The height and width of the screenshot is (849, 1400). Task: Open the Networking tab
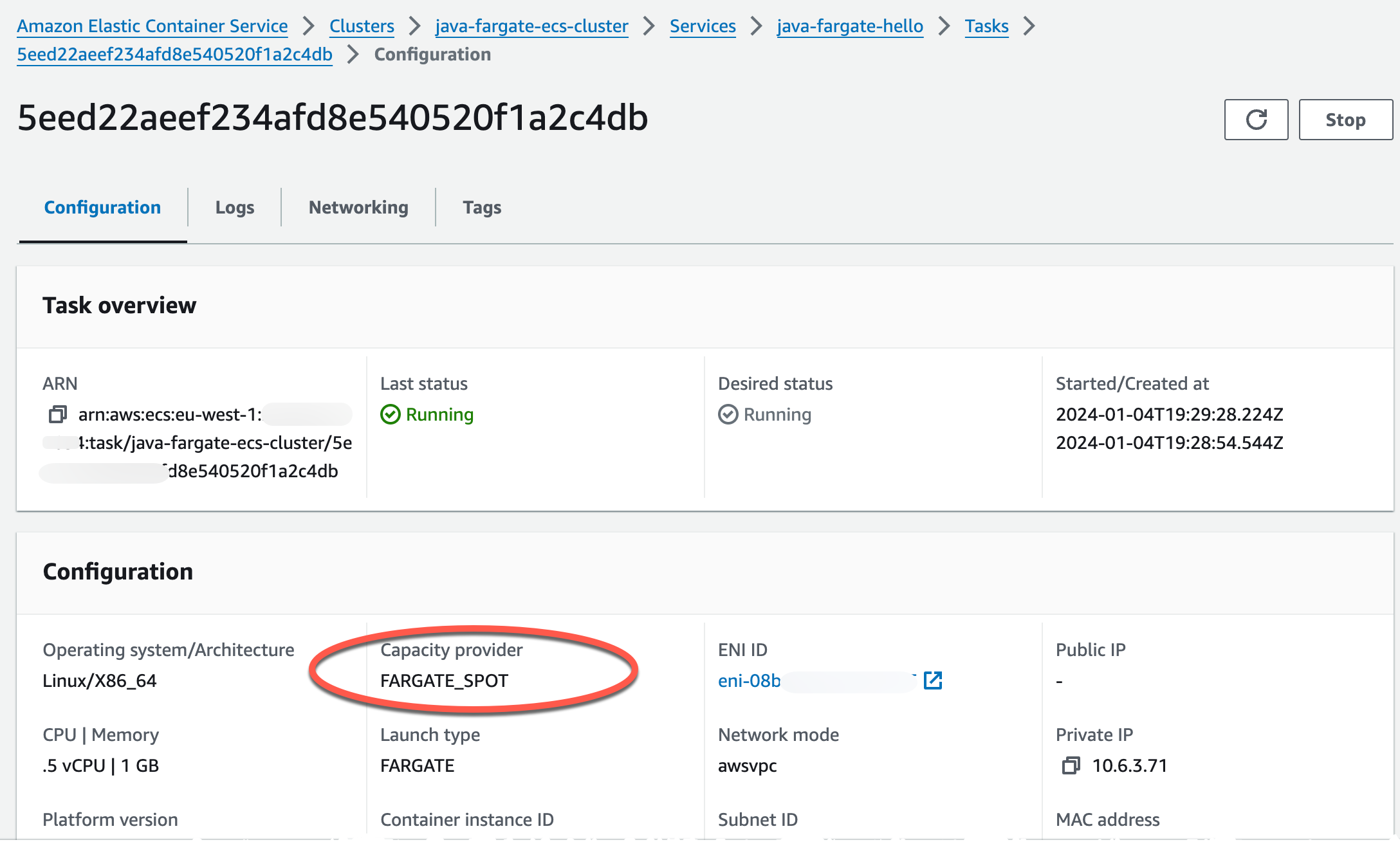pyautogui.click(x=358, y=207)
